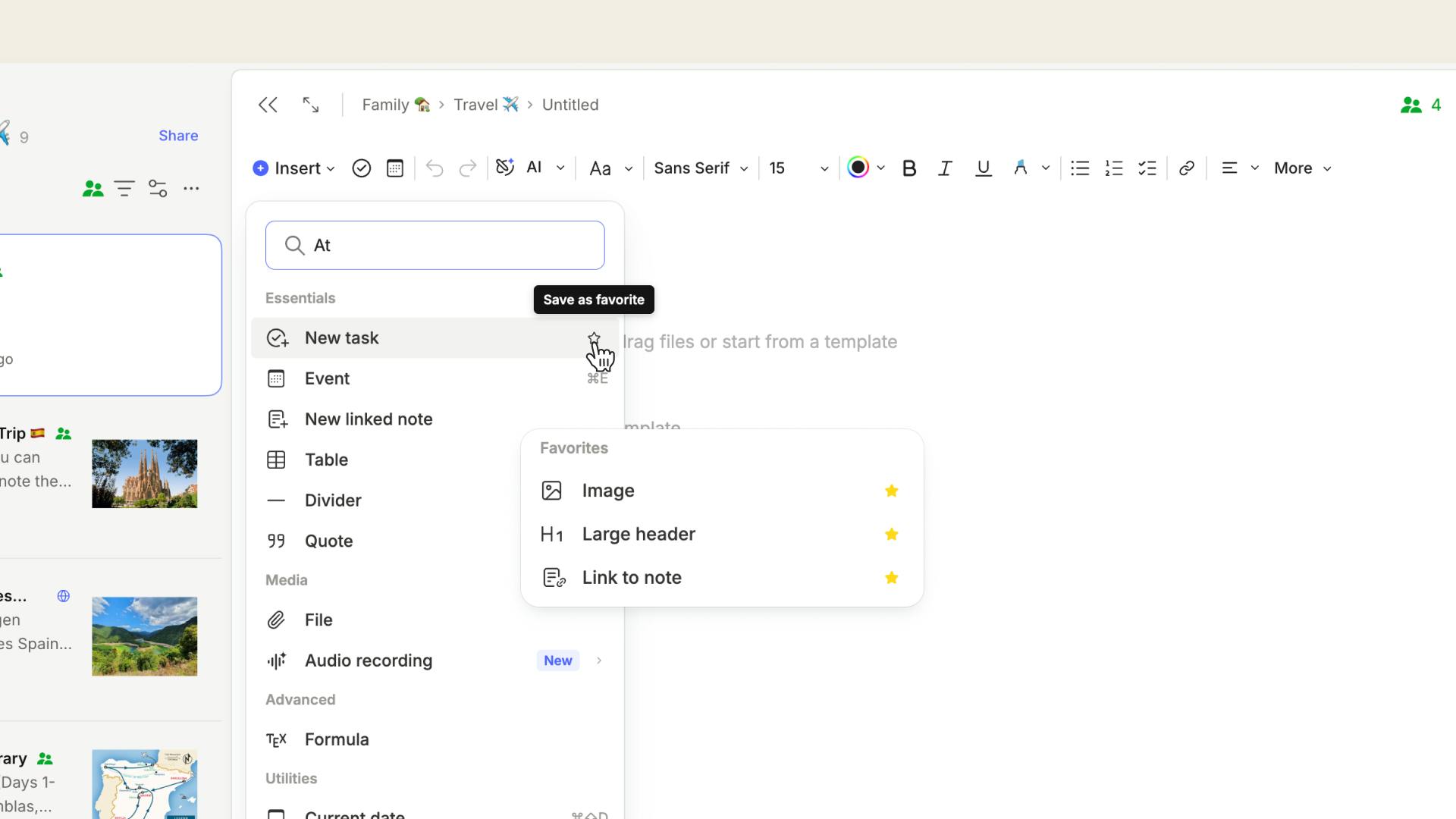Viewport: 1456px width, 819px height.
Task: Save New task as favorite star
Action: [x=594, y=338]
